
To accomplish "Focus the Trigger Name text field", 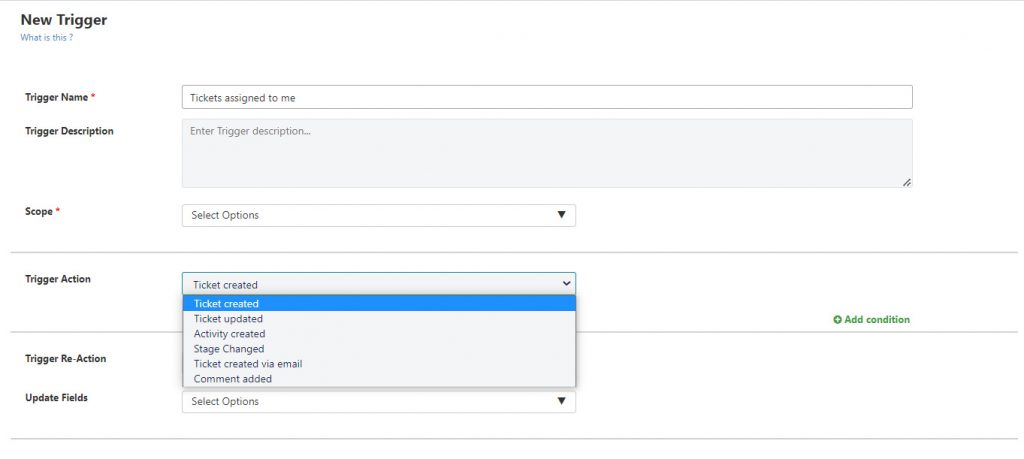I will (x=547, y=97).
